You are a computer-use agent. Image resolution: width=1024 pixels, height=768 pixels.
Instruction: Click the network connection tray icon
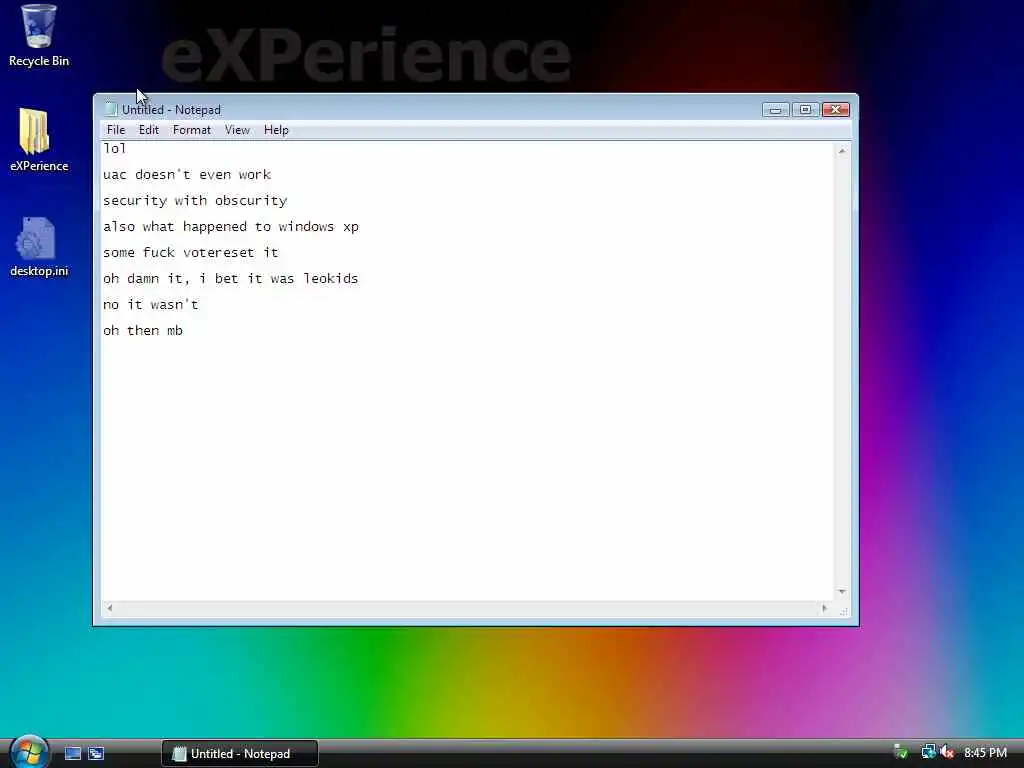[928, 752]
